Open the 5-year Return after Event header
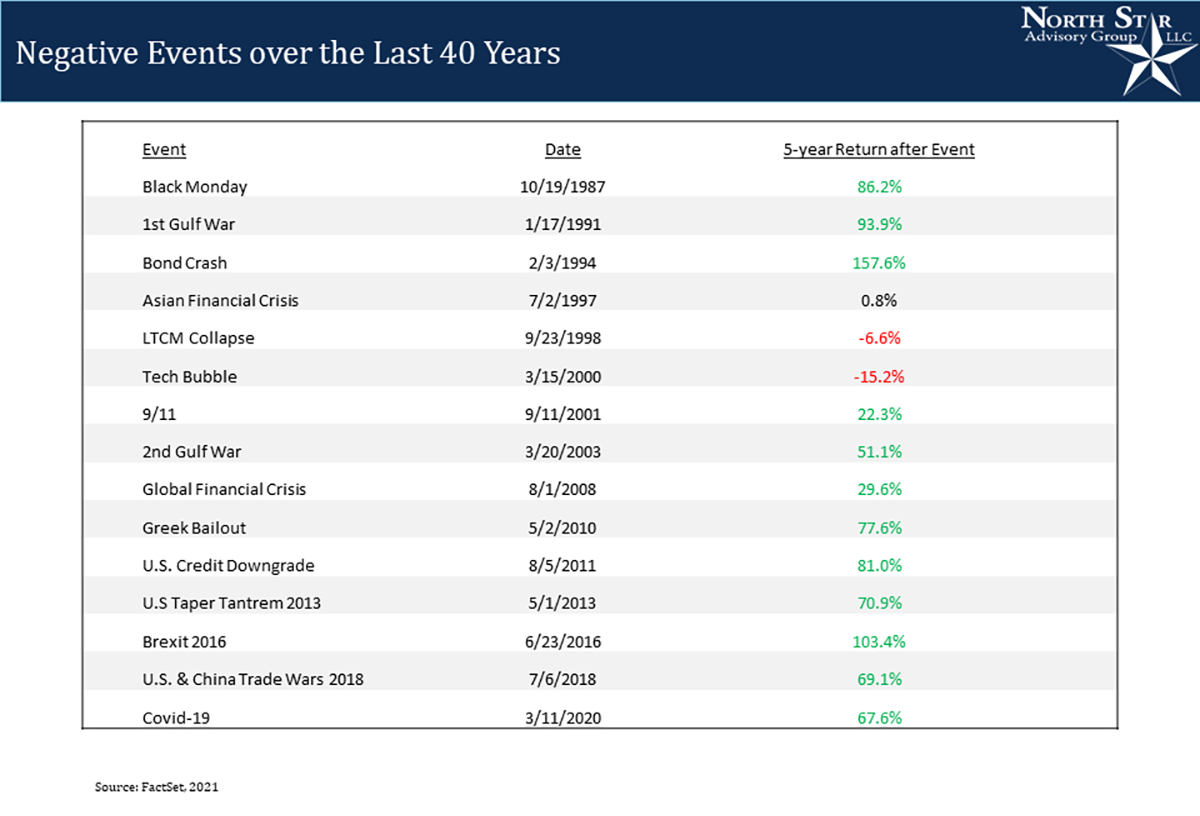Screen dimensions: 1200x816 pos(878,148)
